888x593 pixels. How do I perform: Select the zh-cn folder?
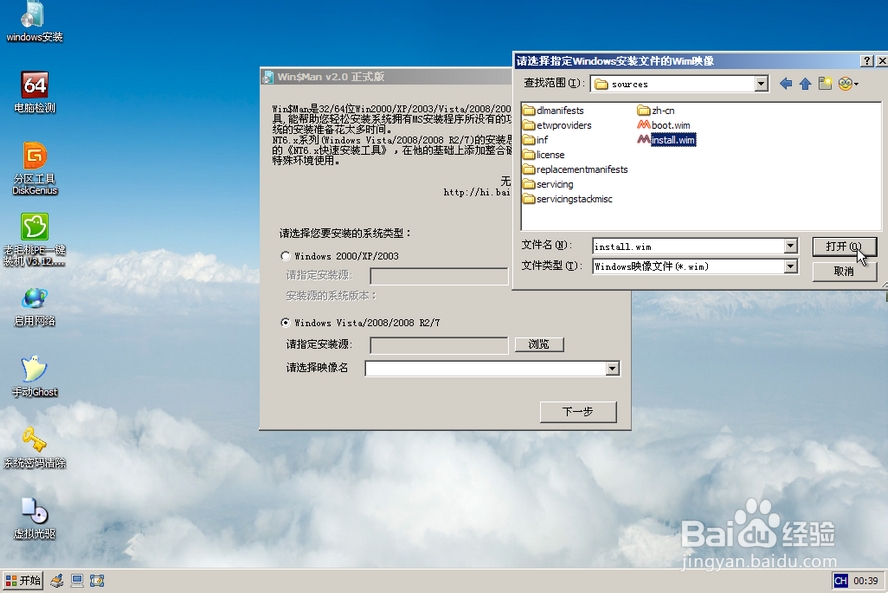pyautogui.click(x=656, y=110)
